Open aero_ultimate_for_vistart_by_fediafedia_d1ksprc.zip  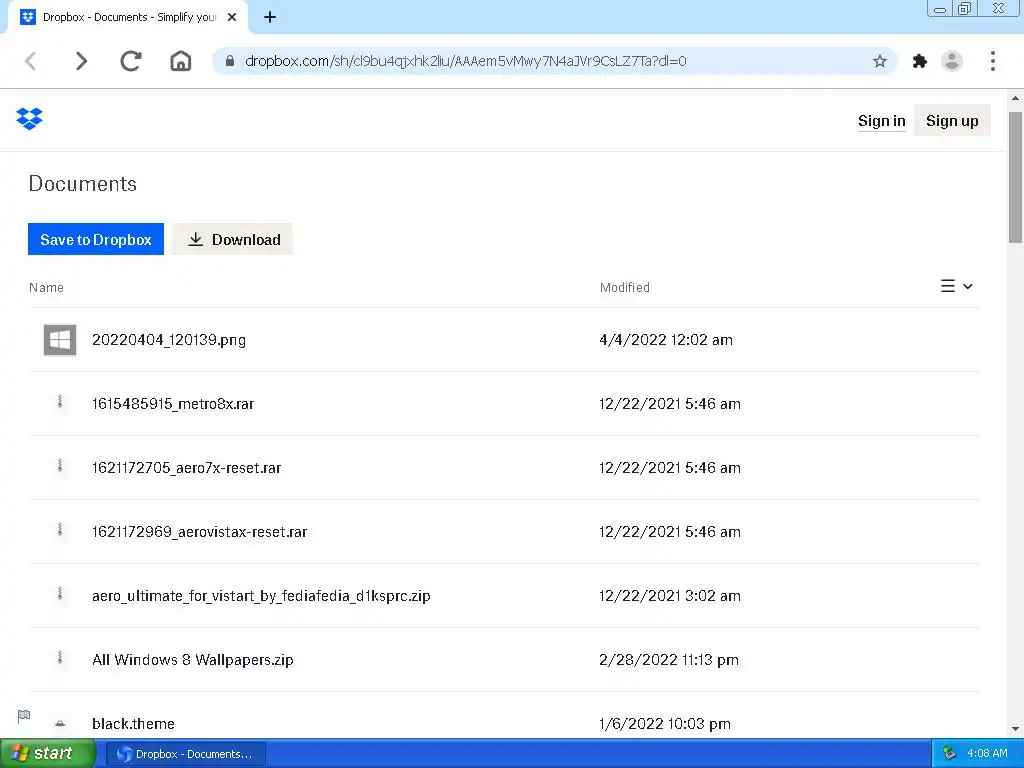(261, 596)
